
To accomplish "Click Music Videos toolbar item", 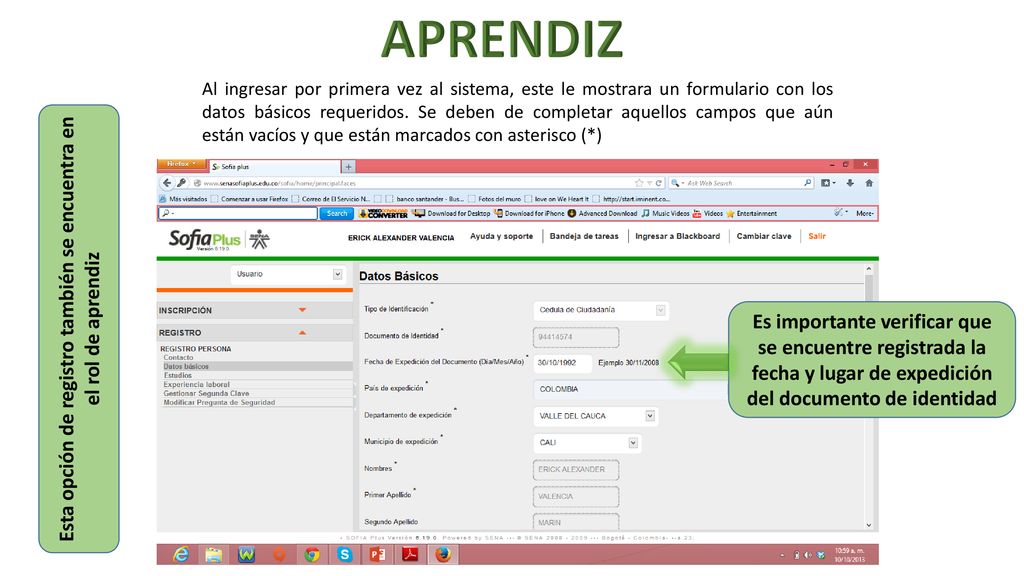I will [x=665, y=214].
